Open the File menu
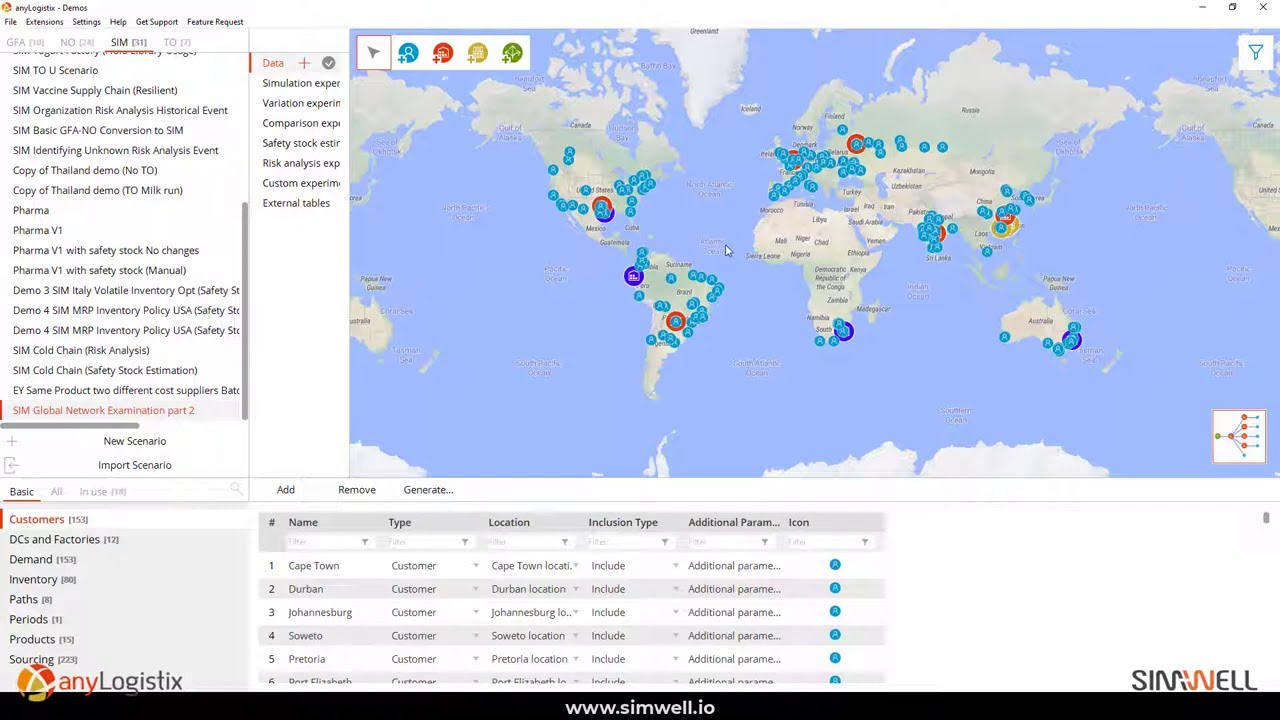Viewport: 1280px width, 720px height. 10,22
